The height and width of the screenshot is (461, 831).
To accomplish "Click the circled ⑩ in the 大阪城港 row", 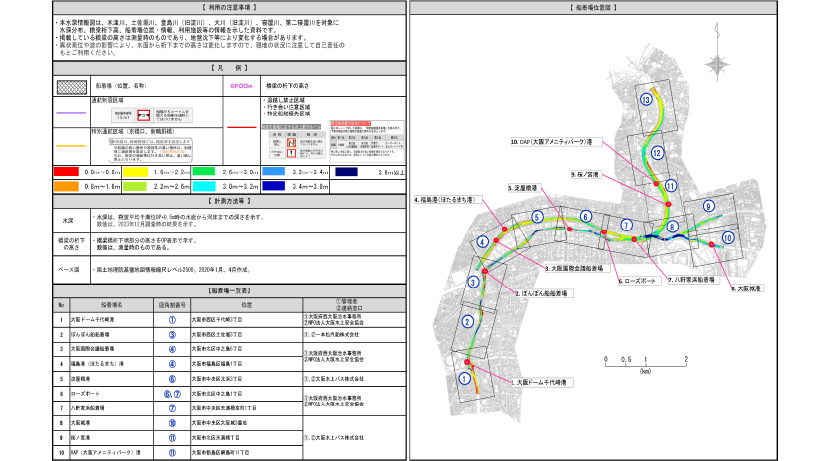I will [x=172, y=423].
